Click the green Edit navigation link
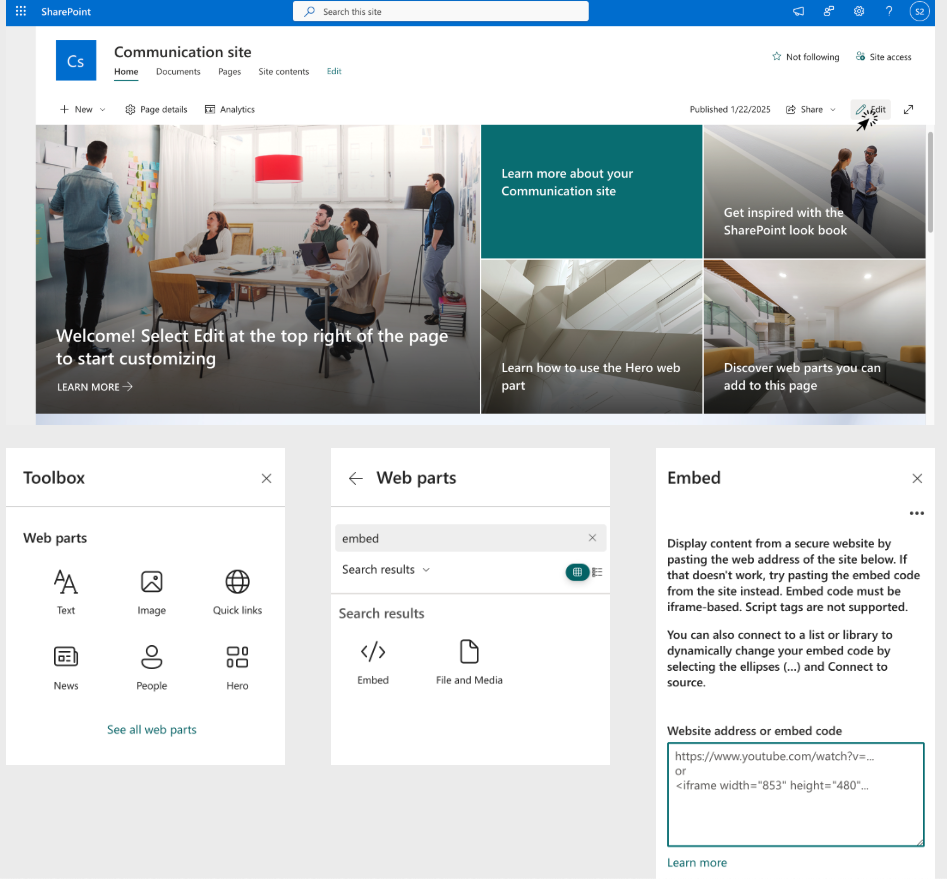This screenshot has width=947, height=879. pos(334,71)
